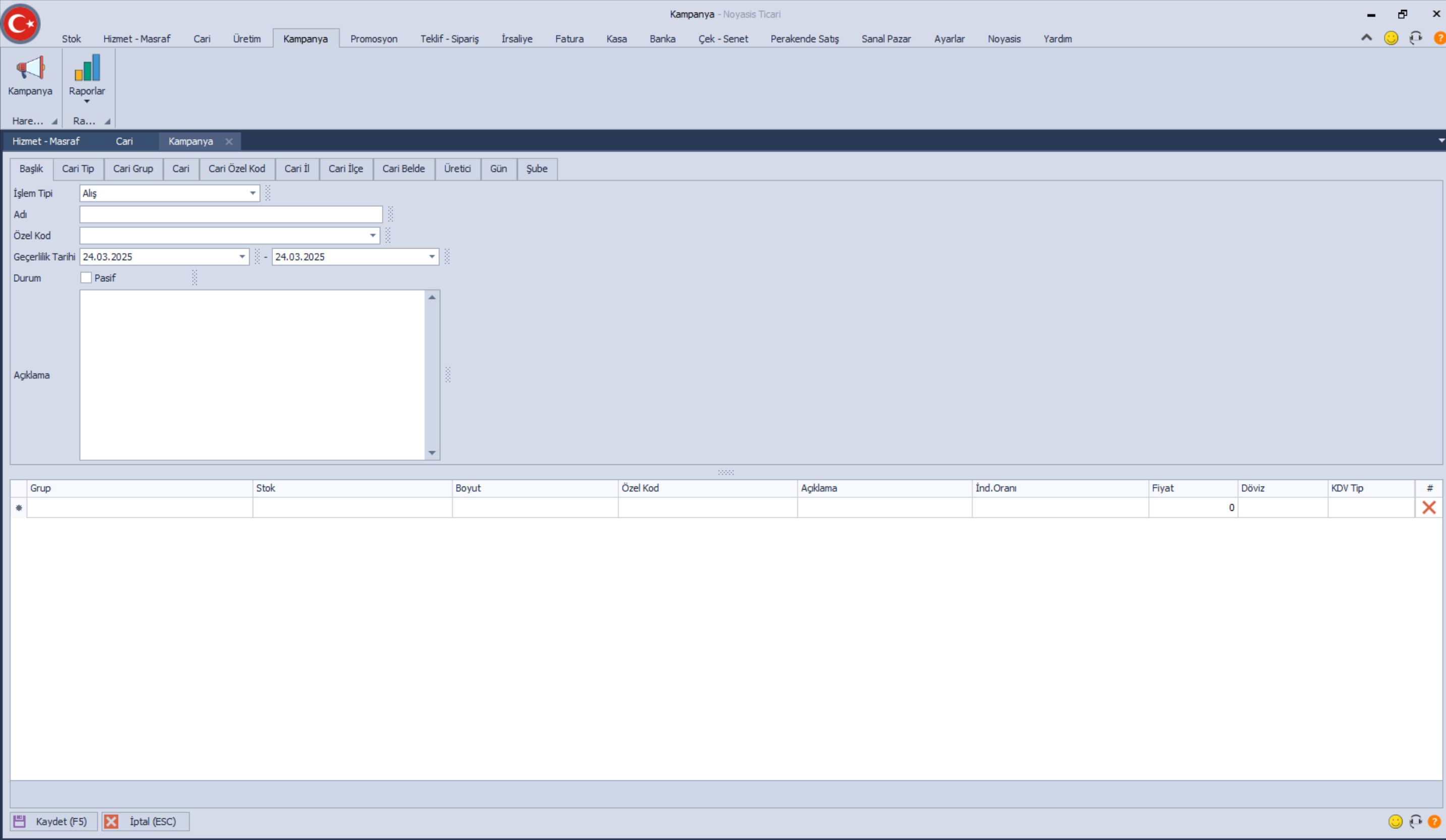
Task: Click the Kaydet (F5) save button
Action: click(x=54, y=821)
